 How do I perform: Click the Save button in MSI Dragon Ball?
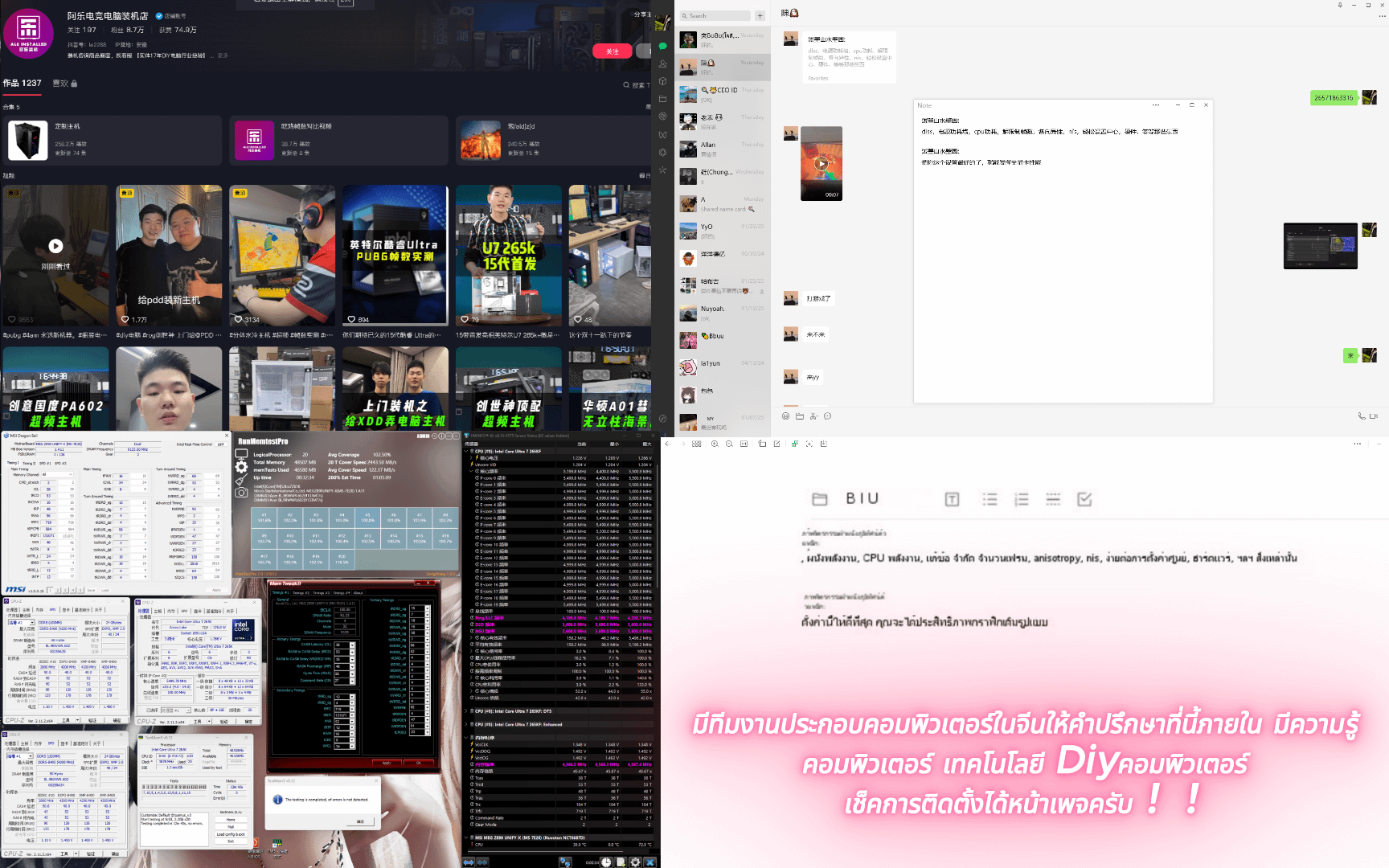92,590
